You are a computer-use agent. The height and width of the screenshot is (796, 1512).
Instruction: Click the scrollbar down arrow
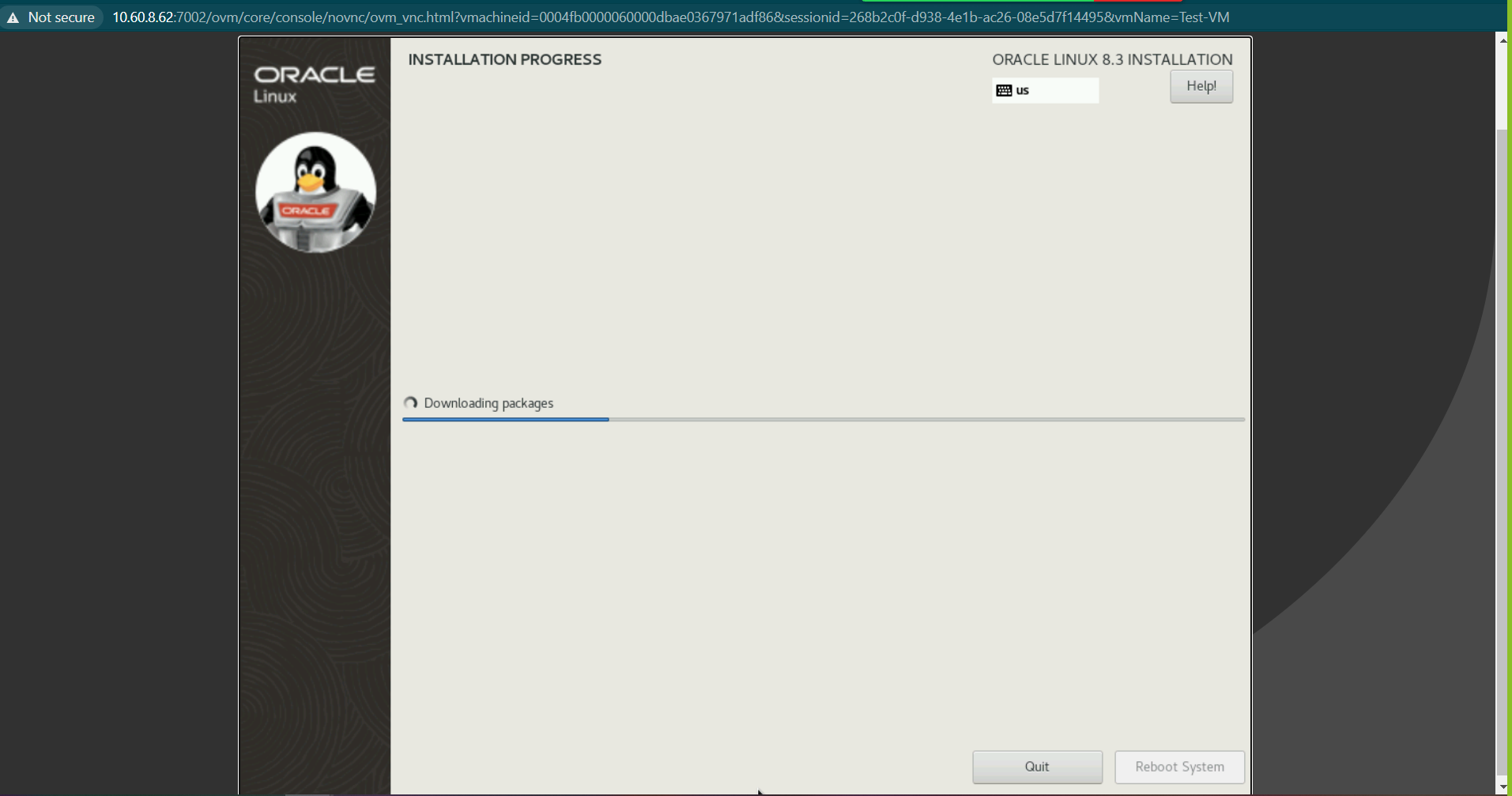coord(1503,787)
